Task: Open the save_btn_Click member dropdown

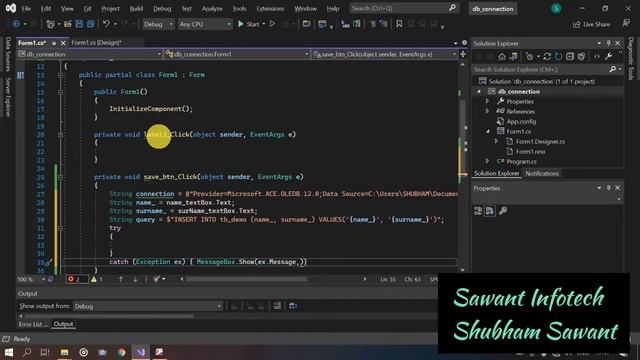Action: 384,54
